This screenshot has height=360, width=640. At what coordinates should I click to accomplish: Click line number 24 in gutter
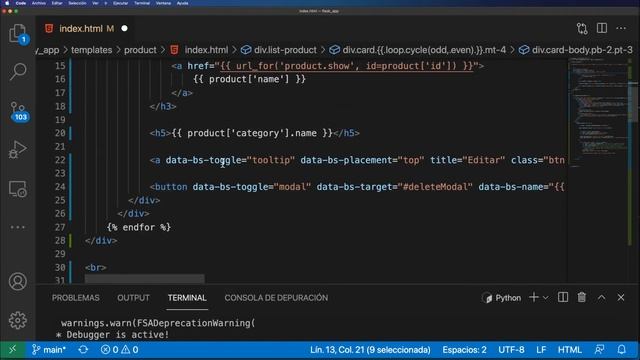coord(60,187)
